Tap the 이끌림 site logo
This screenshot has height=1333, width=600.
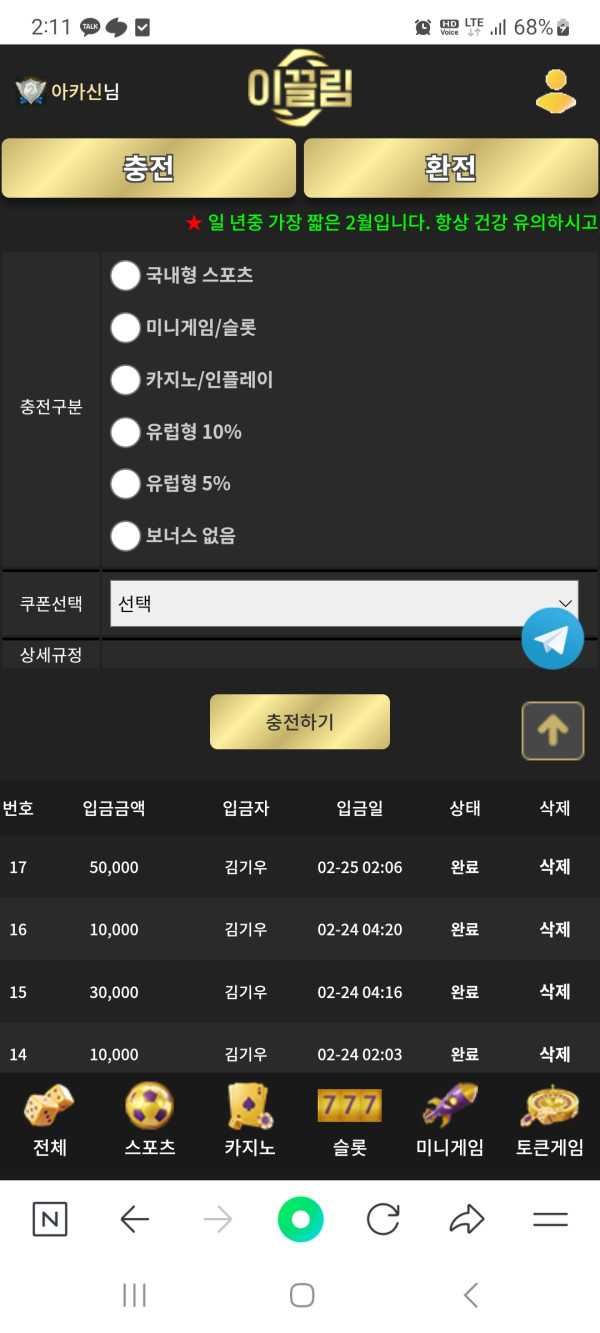click(300, 90)
